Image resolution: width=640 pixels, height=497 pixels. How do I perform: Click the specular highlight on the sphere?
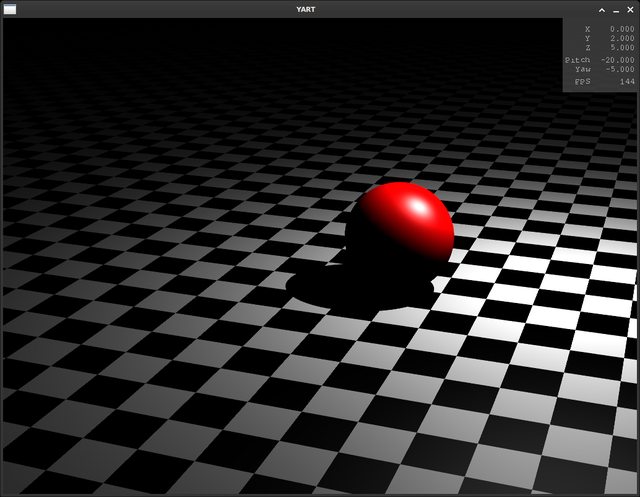tap(419, 206)
